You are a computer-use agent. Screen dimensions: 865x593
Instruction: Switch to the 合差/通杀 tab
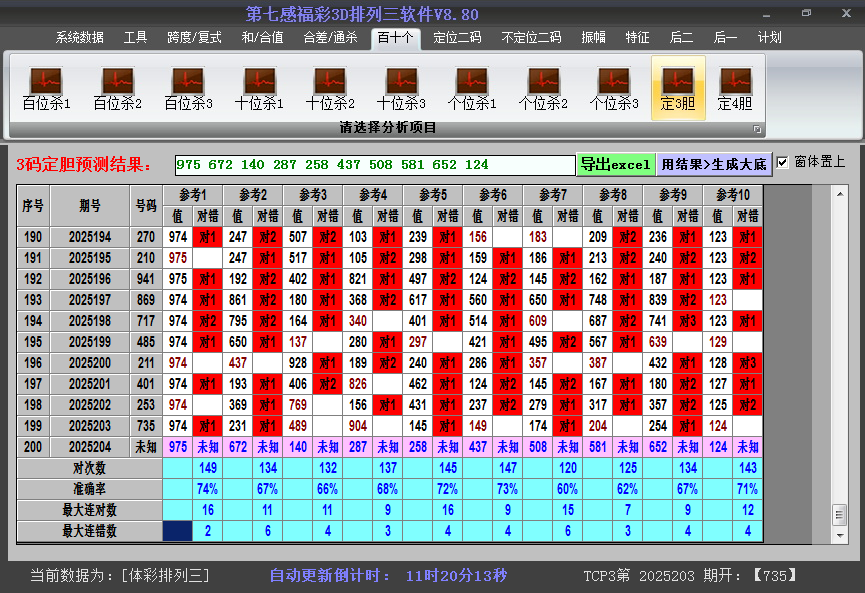(x=330, y=38)
